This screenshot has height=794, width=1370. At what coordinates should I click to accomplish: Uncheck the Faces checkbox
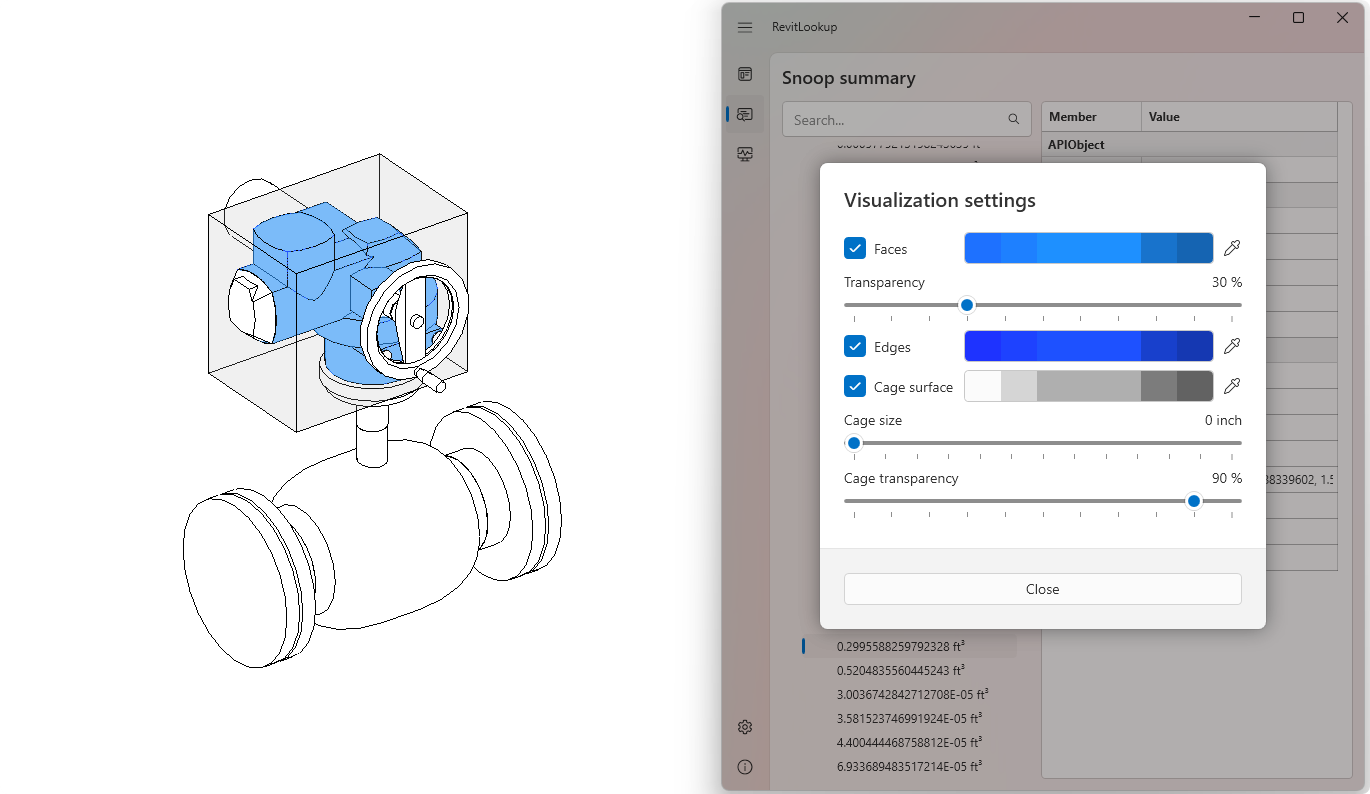(855, 248)
